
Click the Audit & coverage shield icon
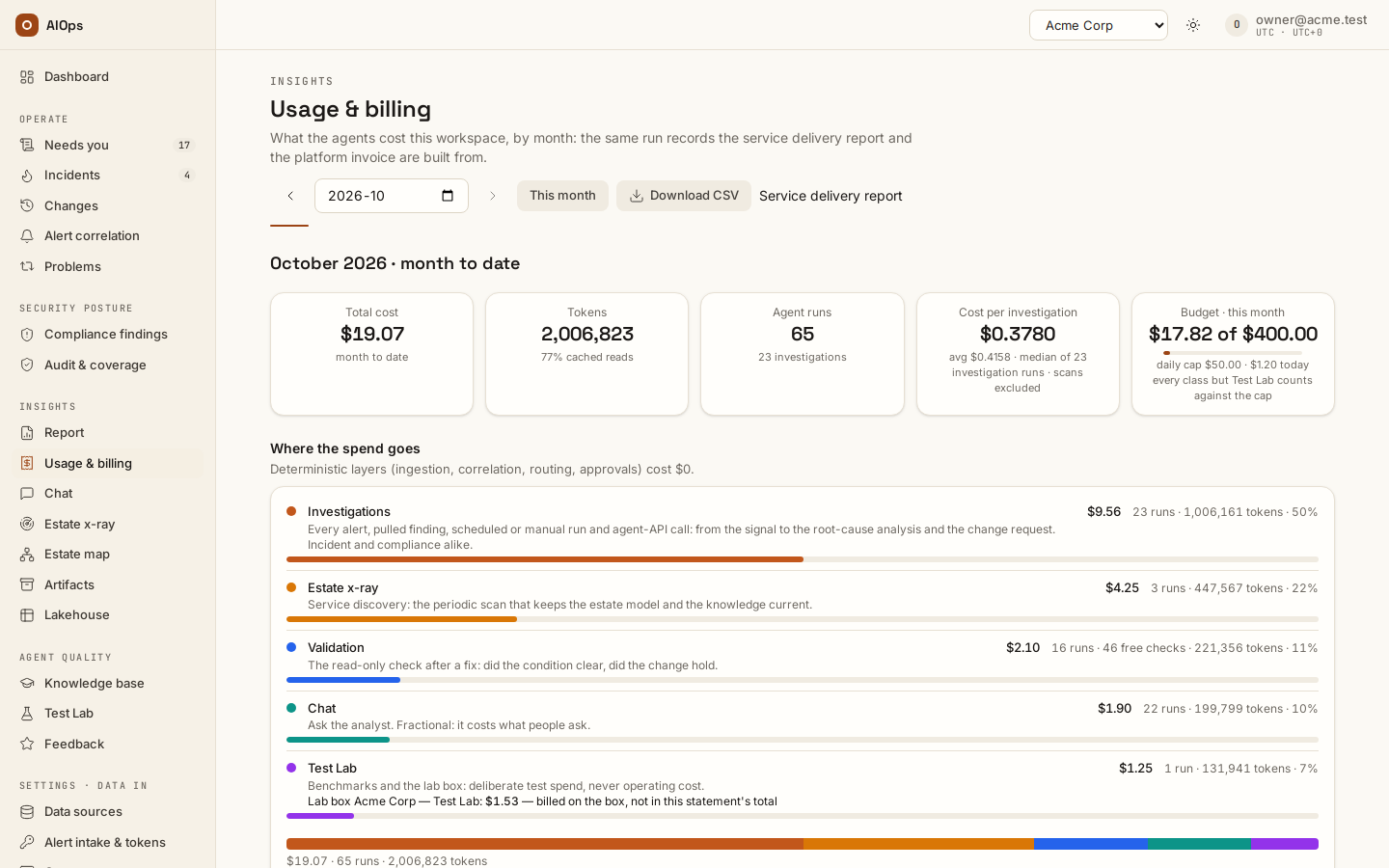[x=27, y=366]
